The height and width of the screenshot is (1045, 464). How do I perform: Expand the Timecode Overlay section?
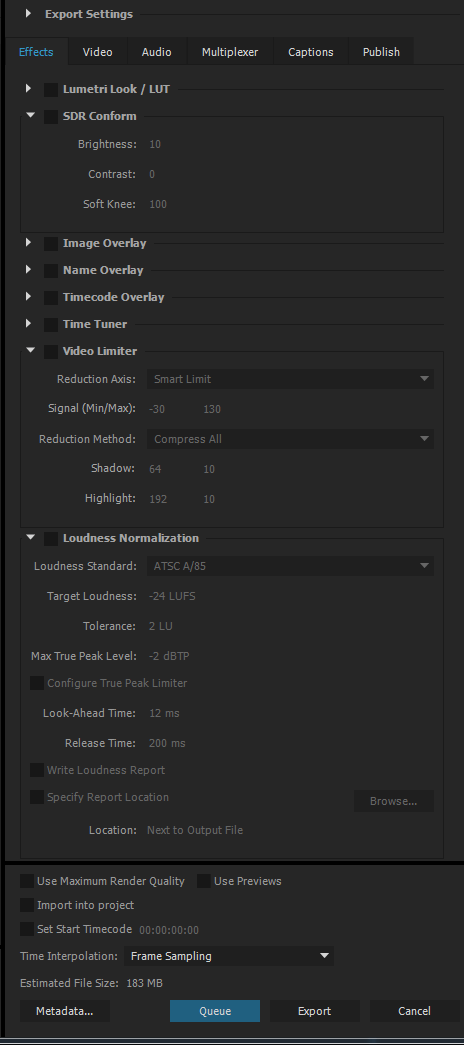tap(29, 296)
